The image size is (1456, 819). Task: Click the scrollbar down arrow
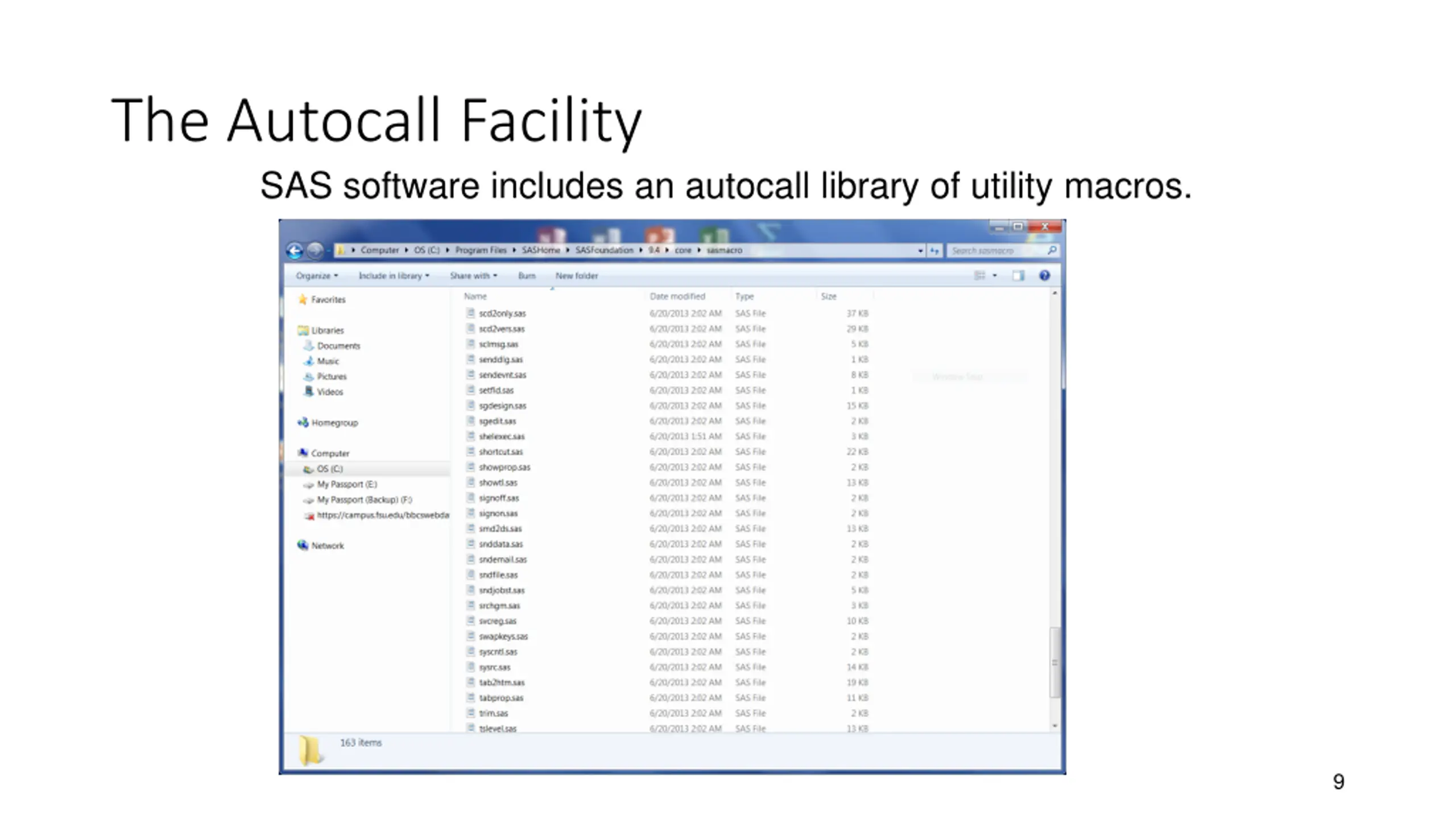coord(1055,726)
